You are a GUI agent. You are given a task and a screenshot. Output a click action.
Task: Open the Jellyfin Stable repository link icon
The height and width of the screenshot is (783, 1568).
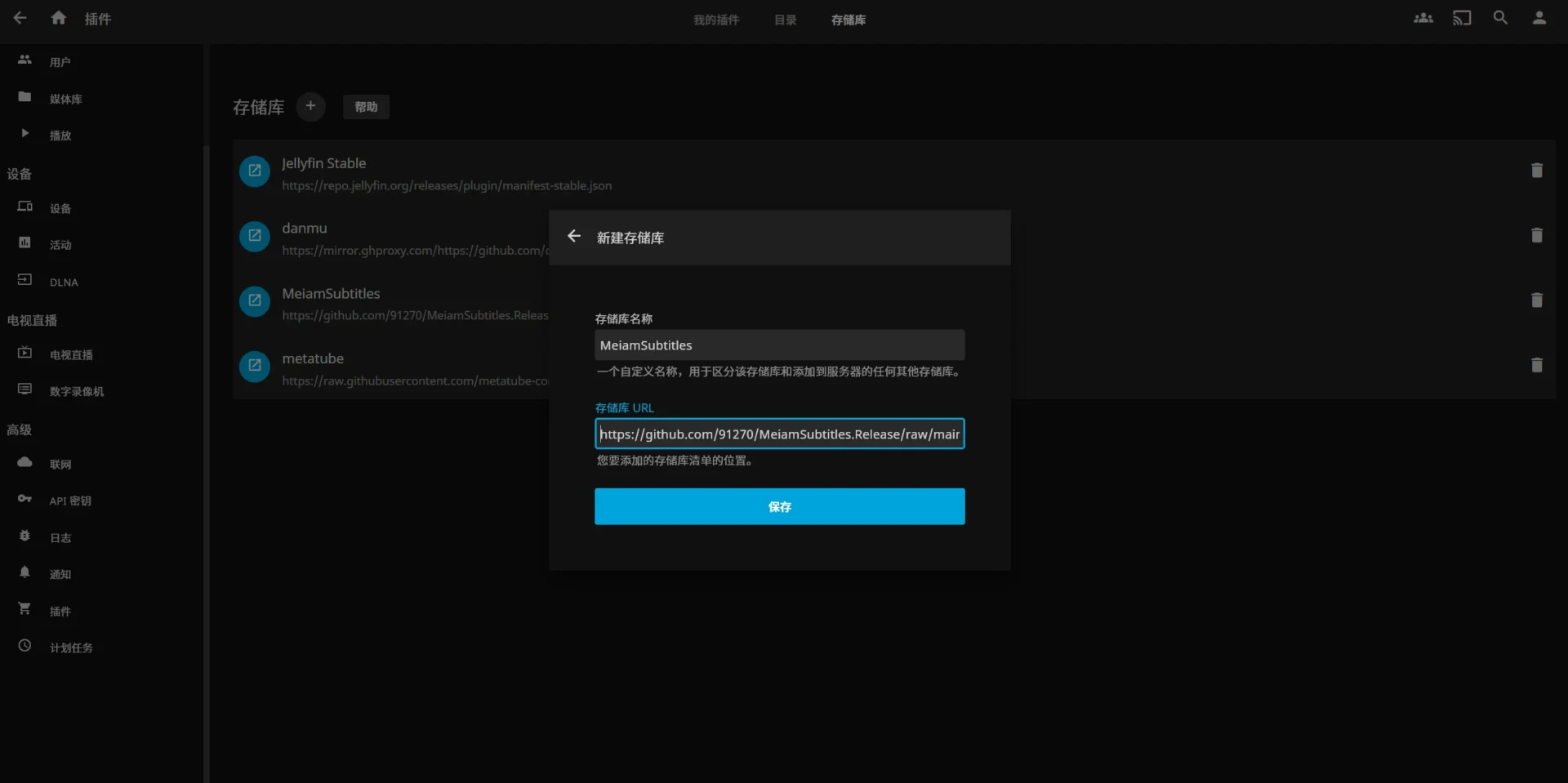tap(255, 171)
